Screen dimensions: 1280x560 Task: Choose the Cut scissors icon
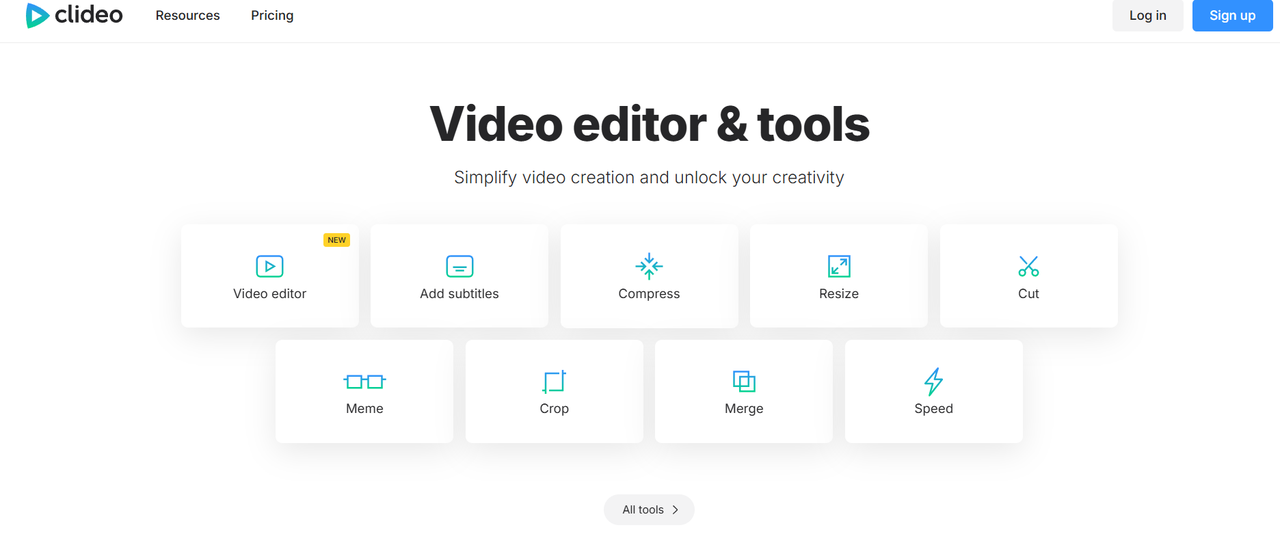(1029, 266)
